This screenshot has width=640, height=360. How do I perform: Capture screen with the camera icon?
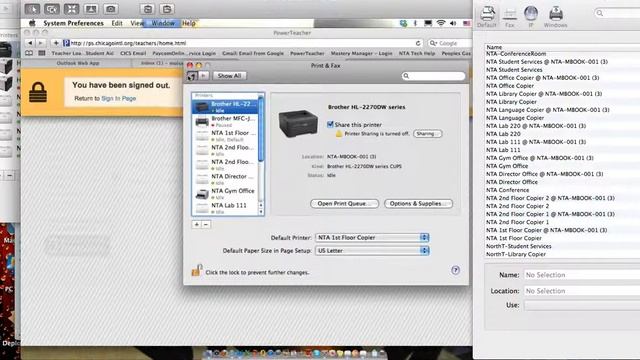pyautogui.click(x=111, y=9)
